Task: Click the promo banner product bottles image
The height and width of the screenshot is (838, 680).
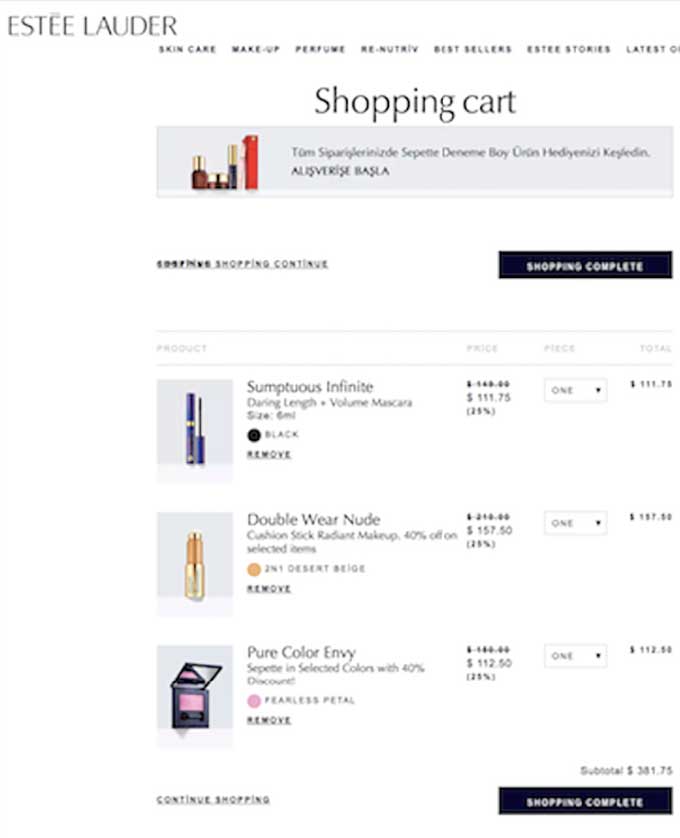Action: (x=225, y=162)
